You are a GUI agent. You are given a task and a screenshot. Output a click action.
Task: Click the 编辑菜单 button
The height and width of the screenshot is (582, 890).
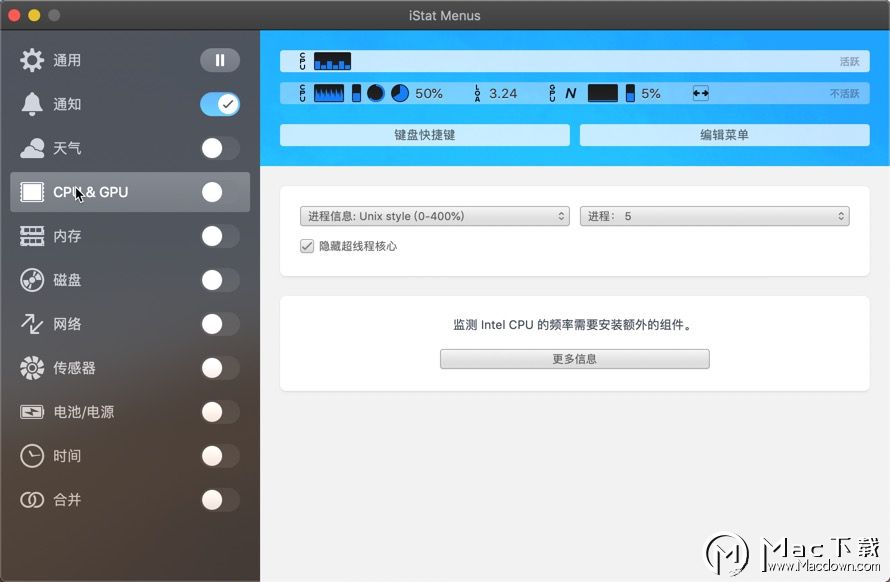tap(724, 135)
